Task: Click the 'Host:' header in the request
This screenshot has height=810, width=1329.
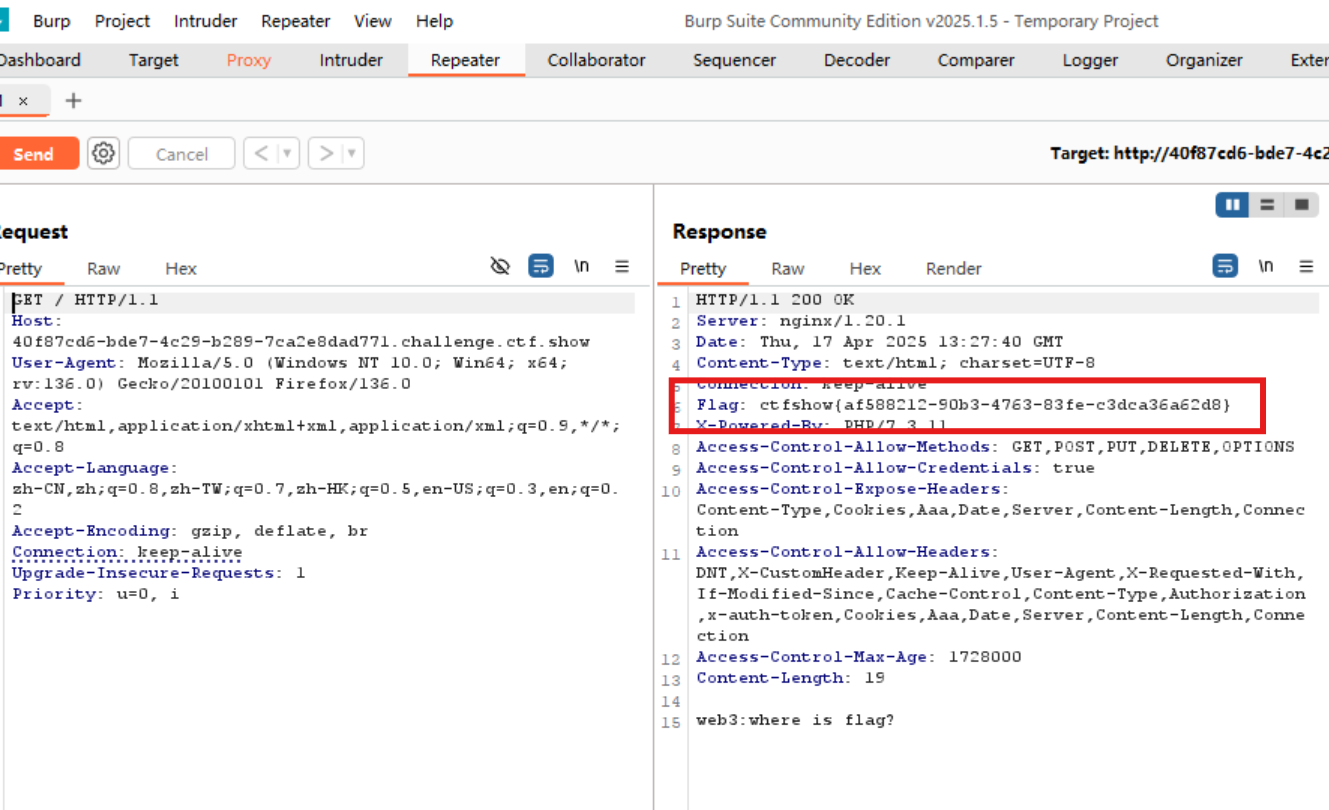Action: 37,321
